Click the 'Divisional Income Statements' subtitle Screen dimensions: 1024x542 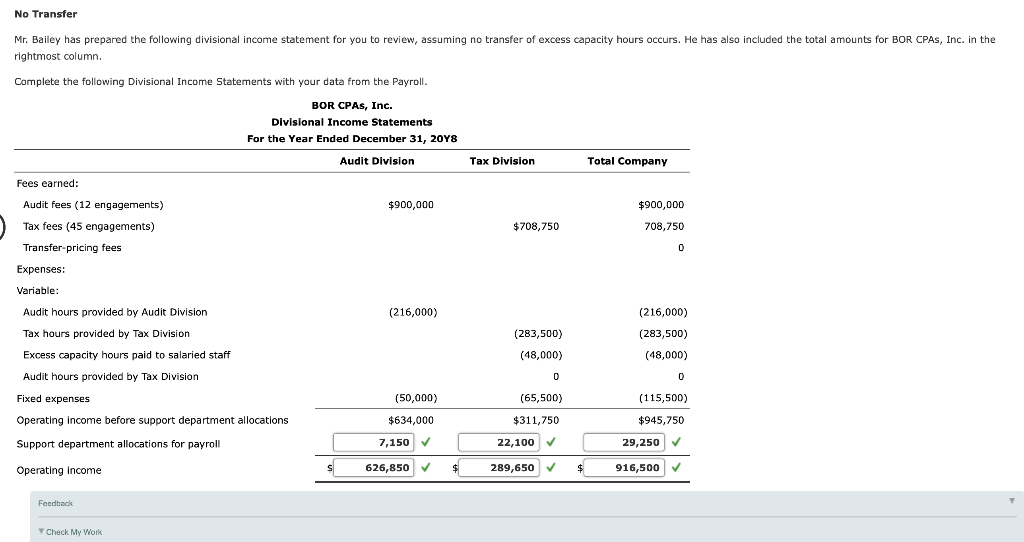coord(352,122)
